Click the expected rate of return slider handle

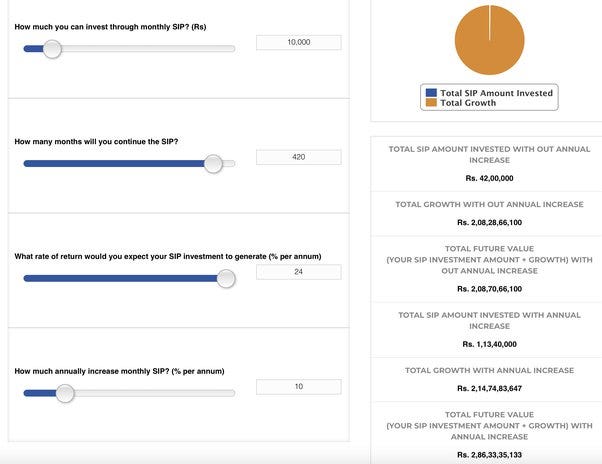pos(226,279)
